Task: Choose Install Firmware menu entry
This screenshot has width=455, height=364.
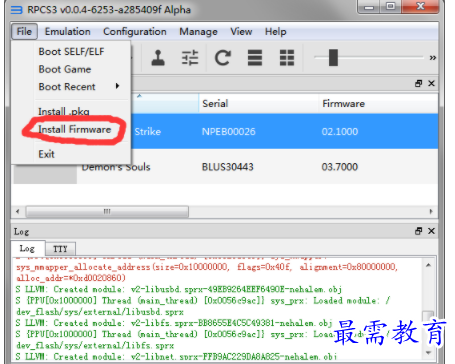Action: [x=74, y=129]
